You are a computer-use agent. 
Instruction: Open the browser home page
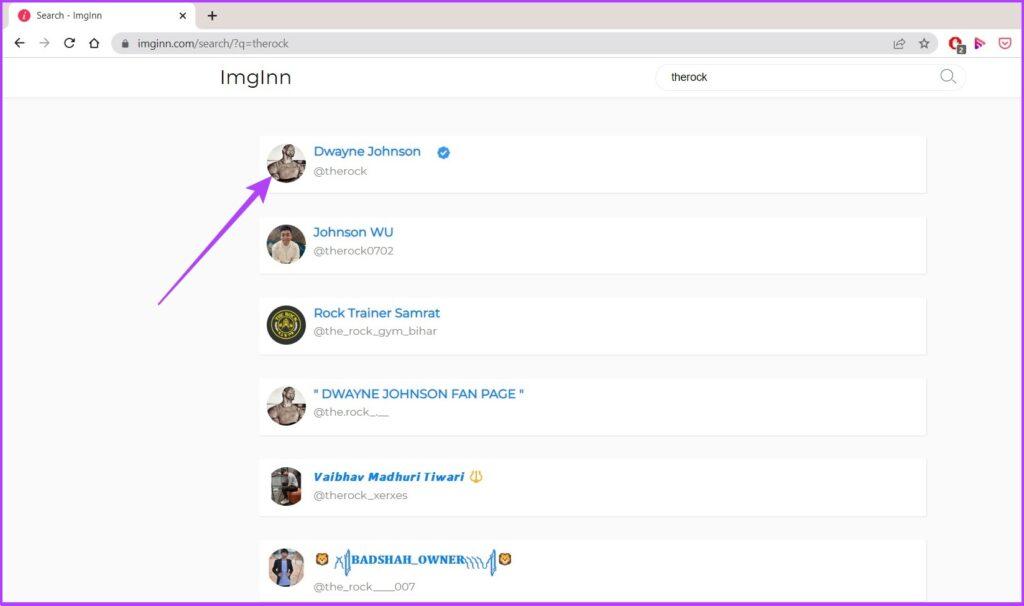click(94, 43)
